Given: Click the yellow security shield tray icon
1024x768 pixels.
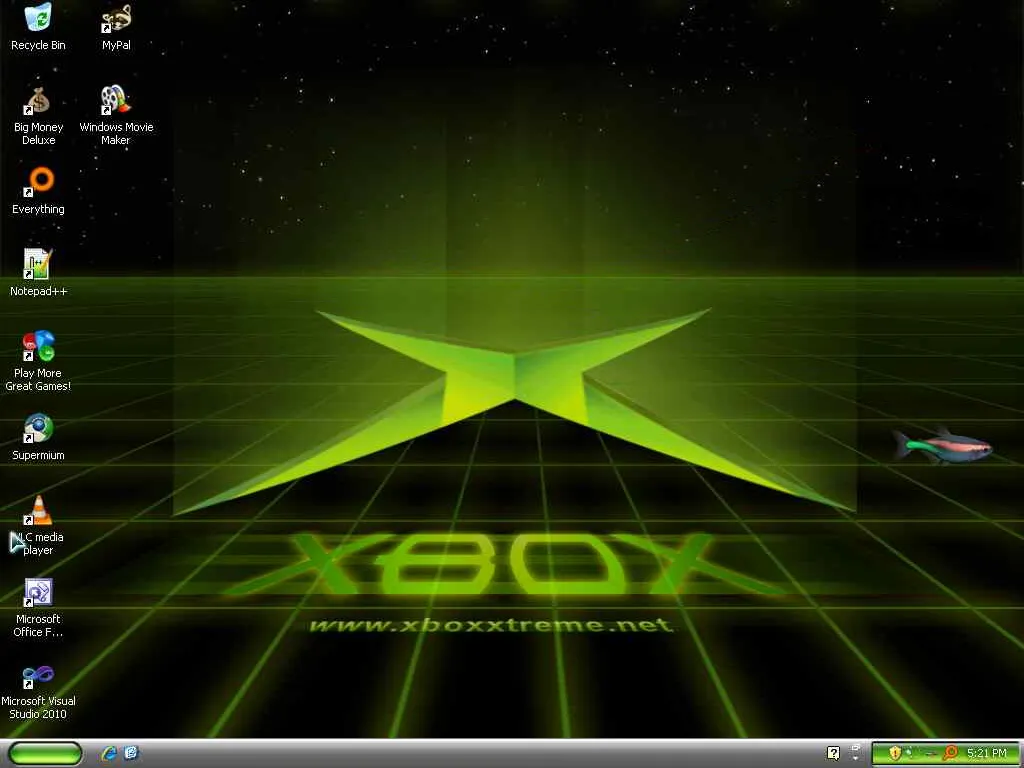Looking at the screenshot, I should coord(895,753).
